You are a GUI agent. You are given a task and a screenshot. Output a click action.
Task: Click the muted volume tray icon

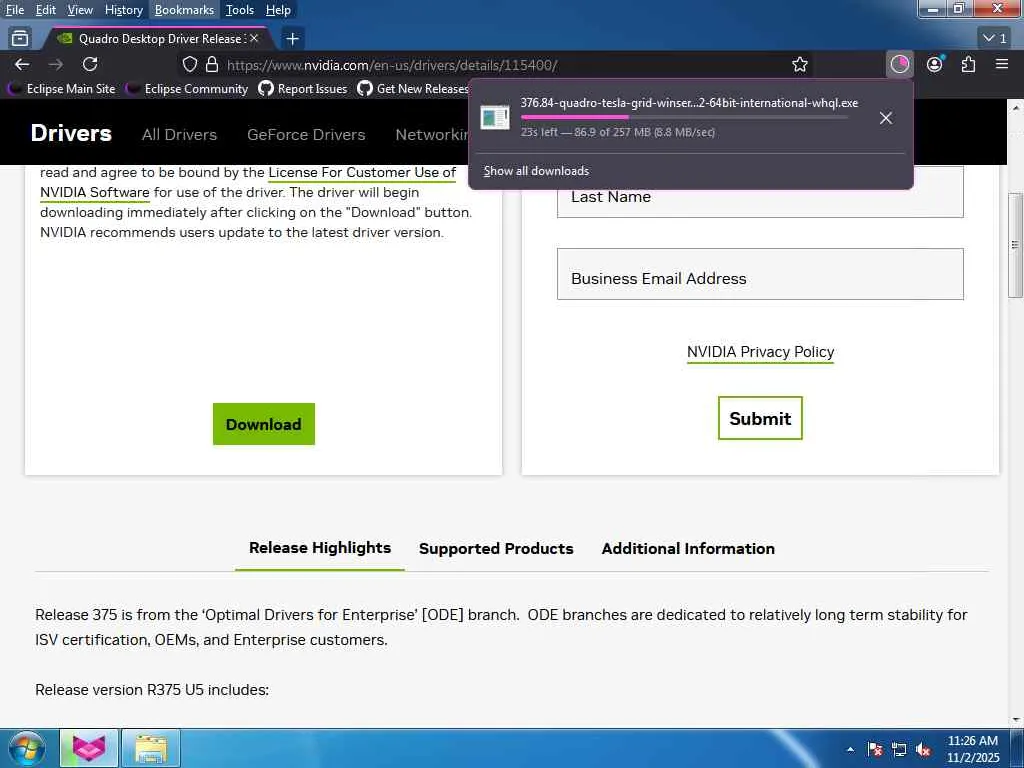[923, 749]
